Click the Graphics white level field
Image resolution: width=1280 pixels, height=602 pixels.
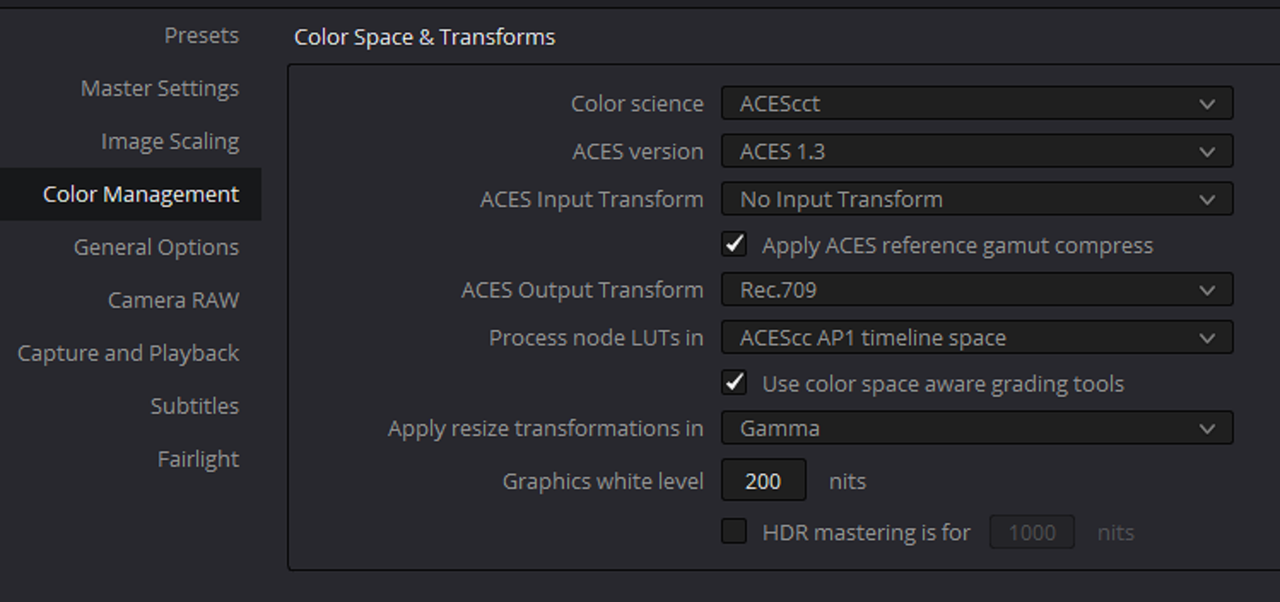(763, 481)
